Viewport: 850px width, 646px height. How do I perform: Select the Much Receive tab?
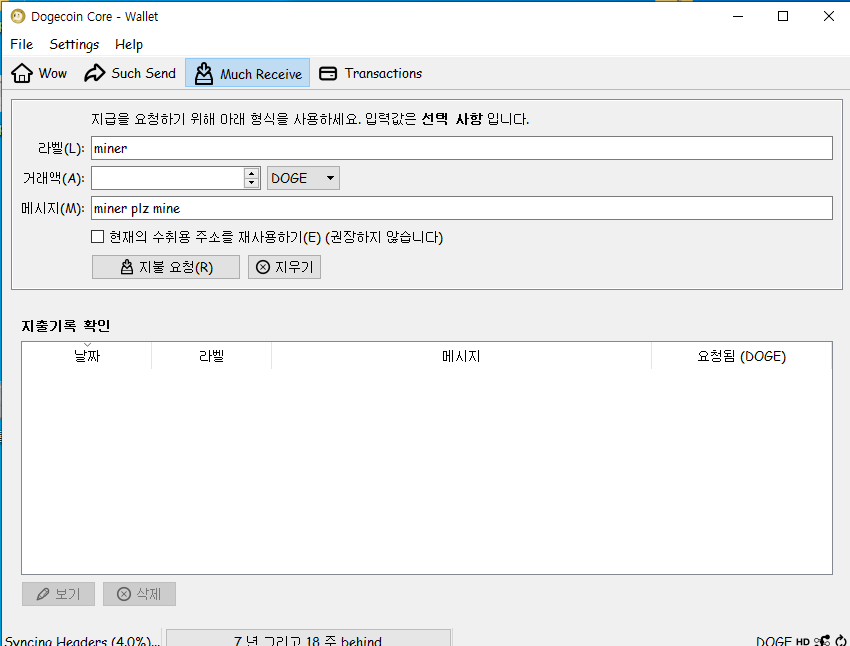click(248, 73)
